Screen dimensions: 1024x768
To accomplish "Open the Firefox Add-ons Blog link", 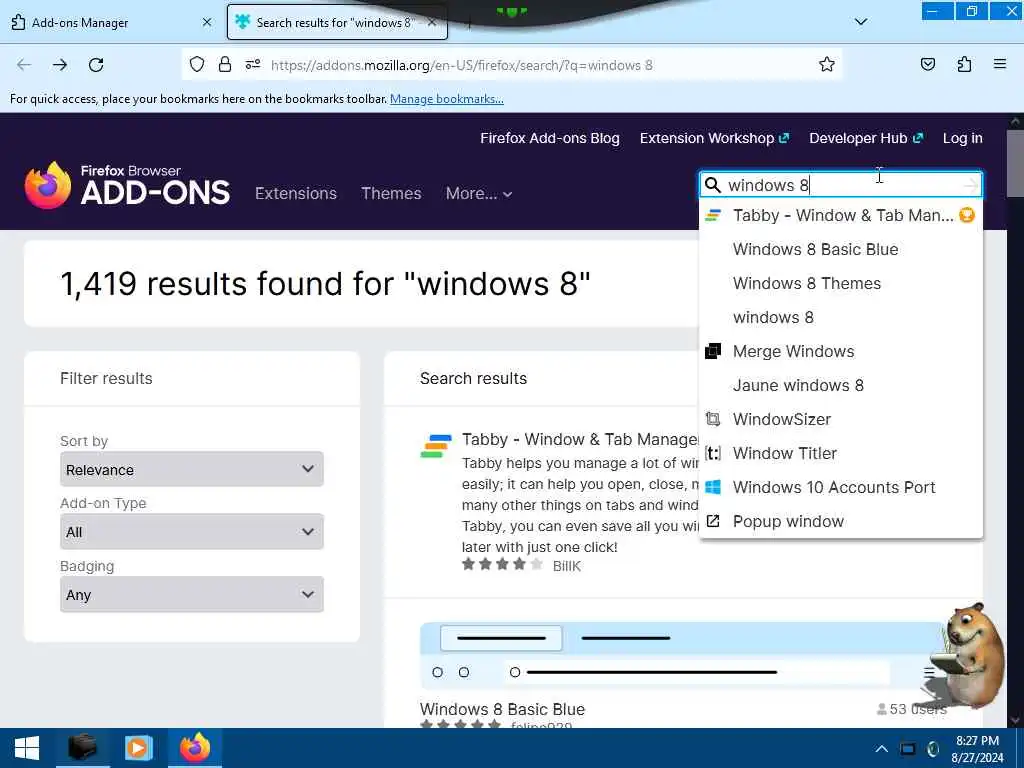I will point(550,138).
